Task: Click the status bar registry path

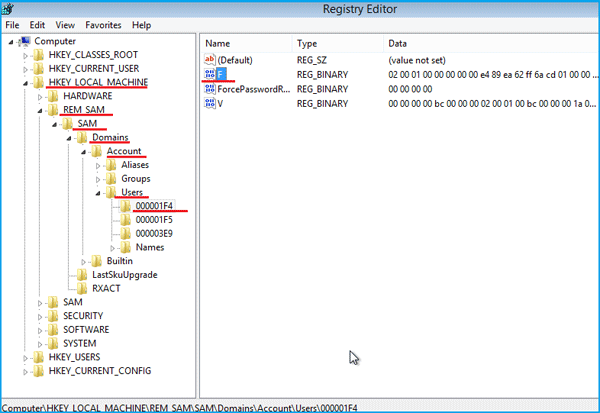Action: pos(180,408)
